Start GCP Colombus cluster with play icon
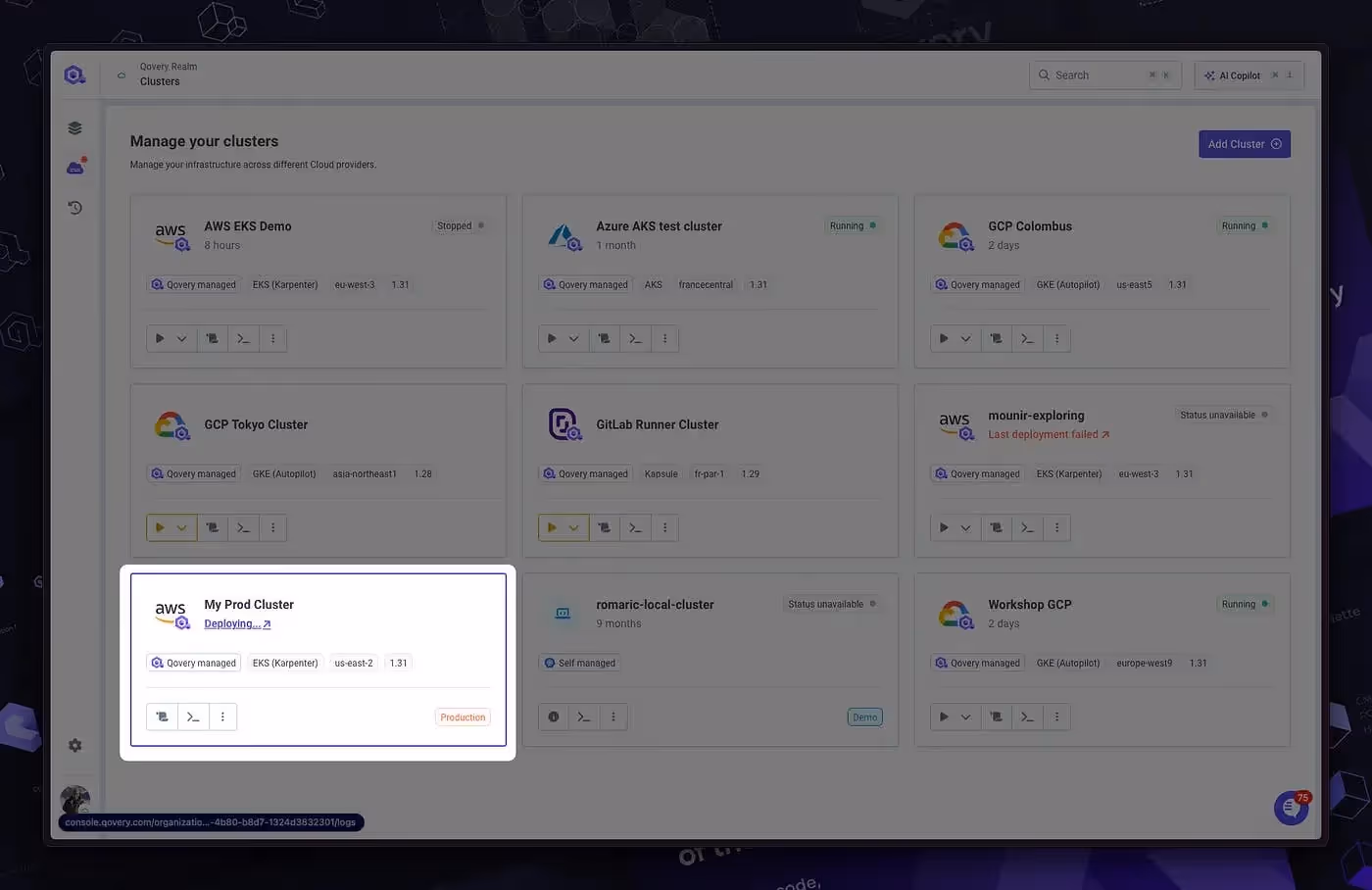 [942, 338]
